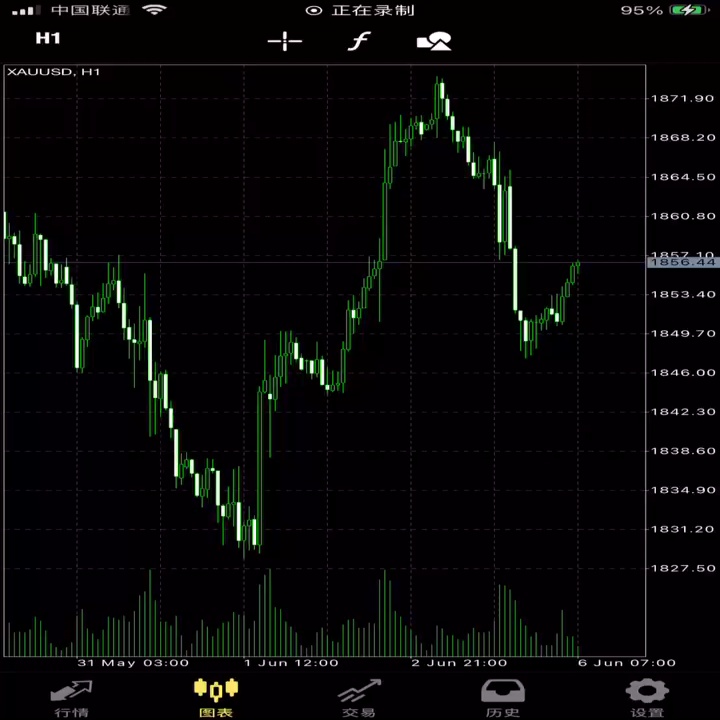This screenshot has height=720, width=720.
Task: Tap the 1827.50 price axis label
Action: point(683,568)
